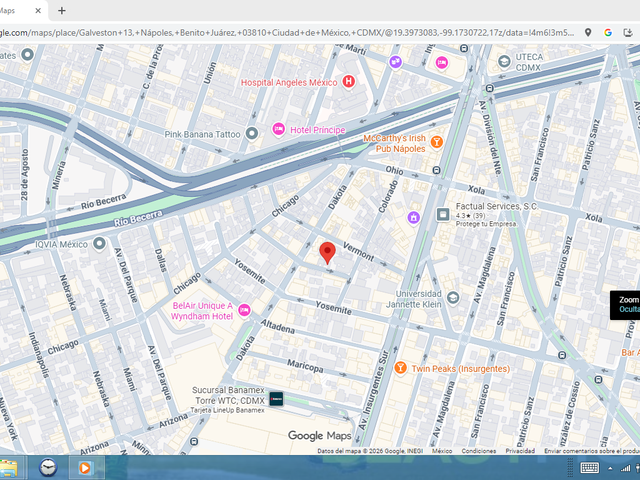Viewport: 640px width, 480px height.
Task: Open a new browser tab
Action: [x=62, y=11]
